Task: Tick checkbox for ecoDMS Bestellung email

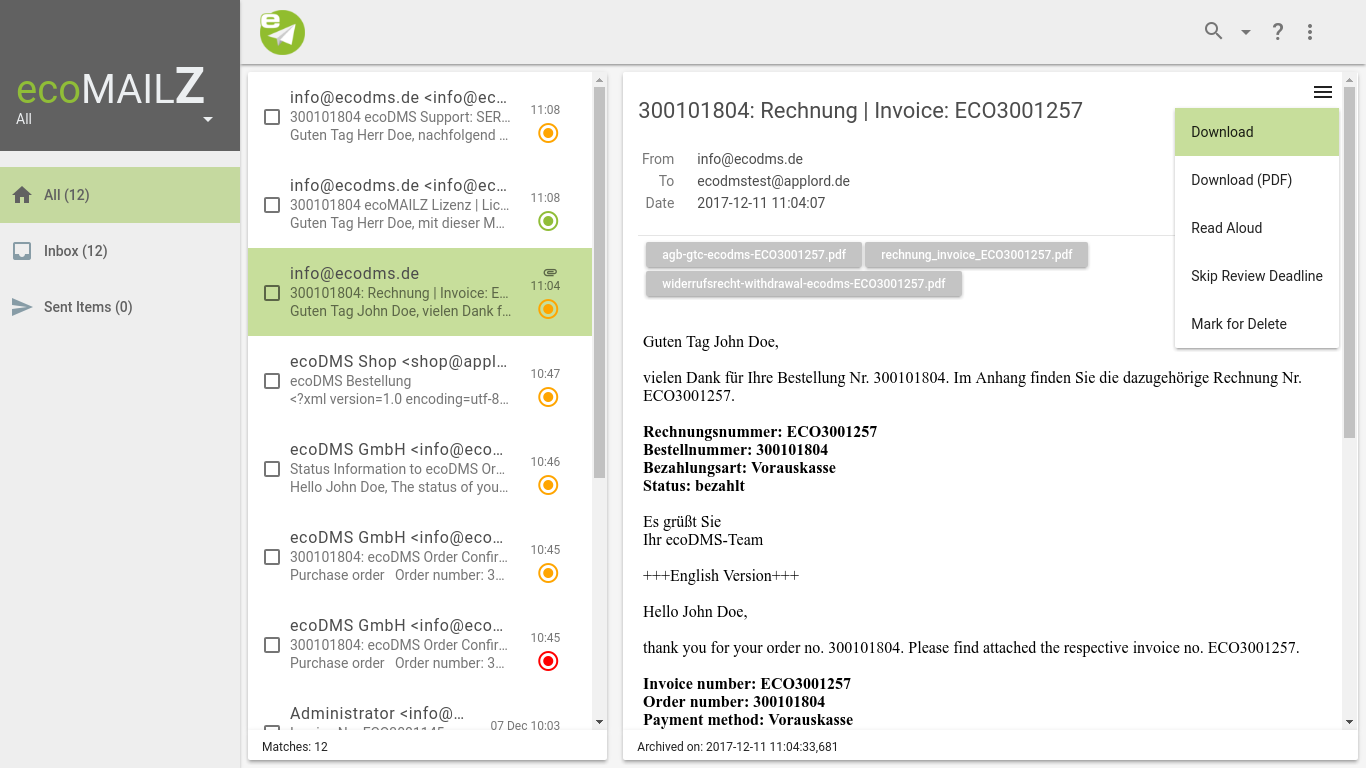Action: tap(272, 381)
